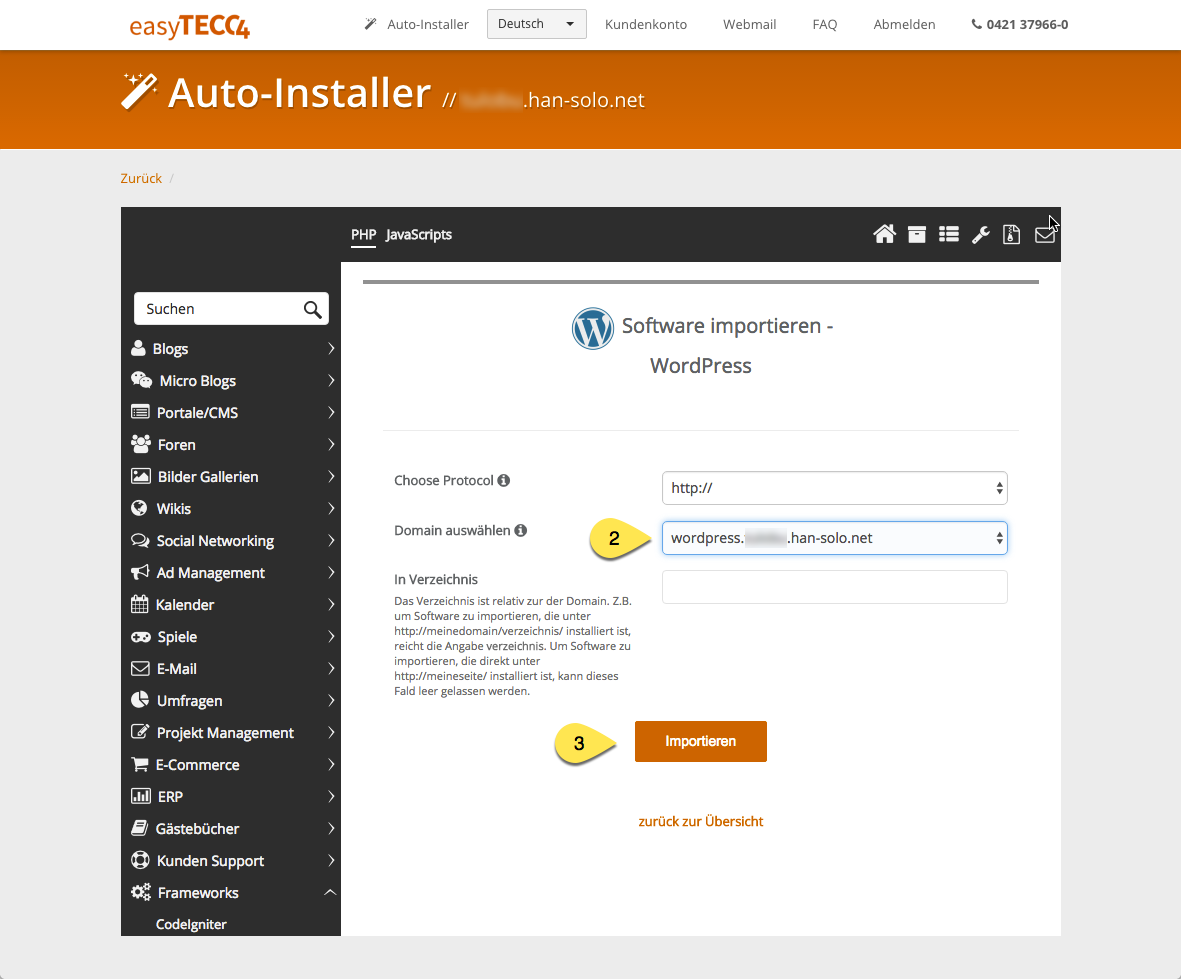Collapse the Frameworks category chevron
This screenshot has height=979, width=1181.
pyautogui.click(x=330, y=892)
